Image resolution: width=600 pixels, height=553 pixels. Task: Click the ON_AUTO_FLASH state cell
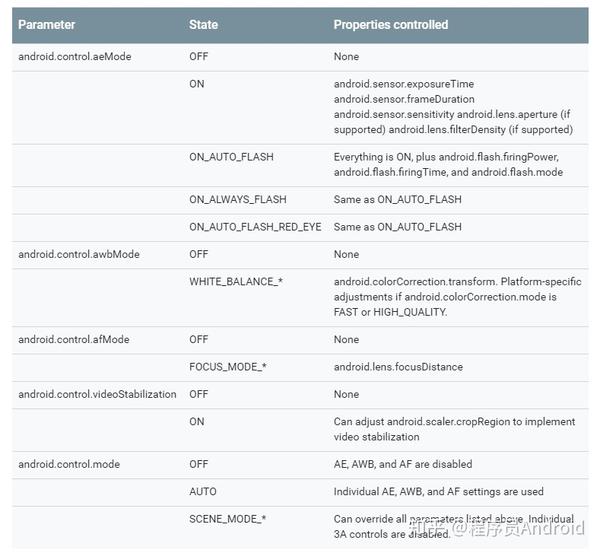(231, 157)
